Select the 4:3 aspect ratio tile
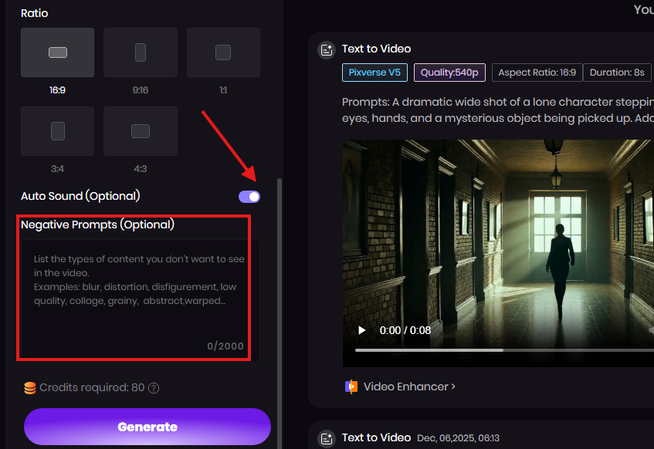The image size is (654, 449). coord(141,131)
